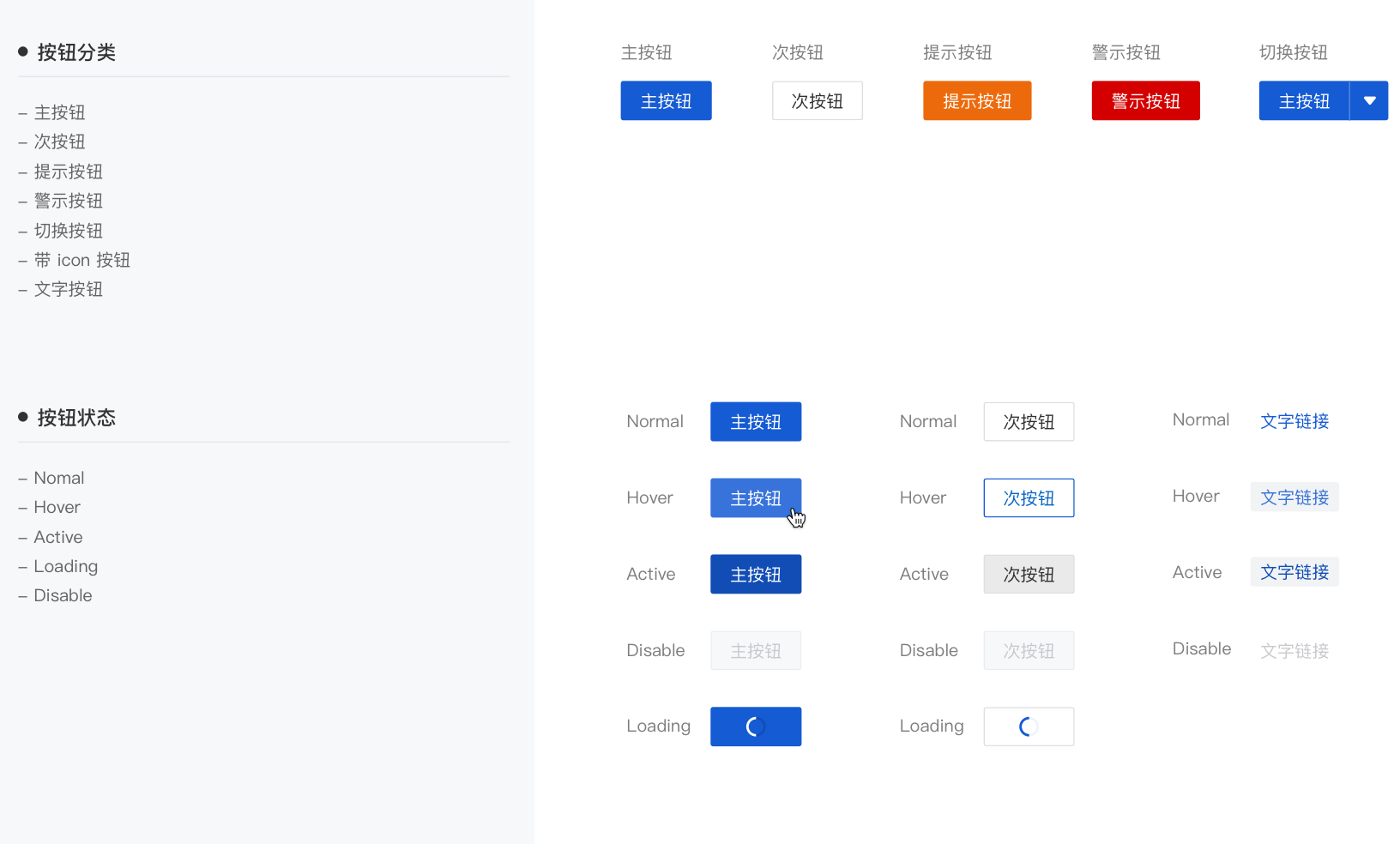Click the Active state 文字链接 link

pos(1294,572)
